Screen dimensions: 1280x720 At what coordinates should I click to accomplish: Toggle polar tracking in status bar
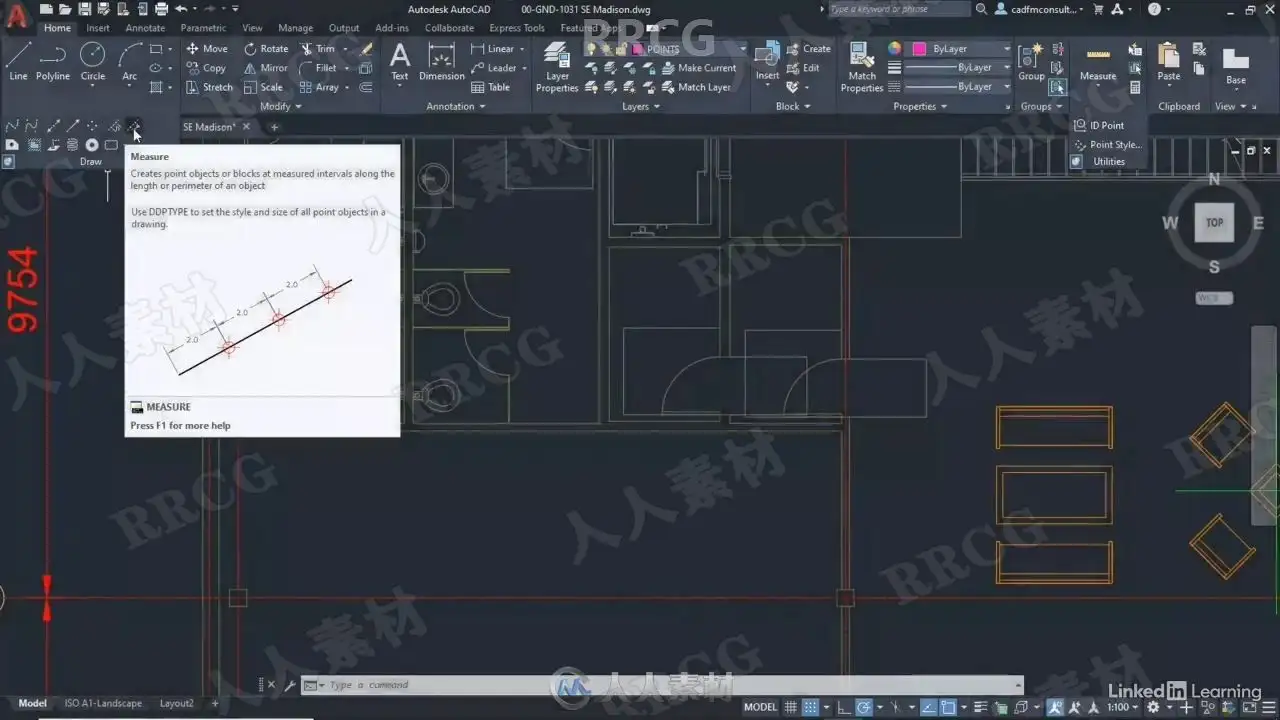coord(862,707)
